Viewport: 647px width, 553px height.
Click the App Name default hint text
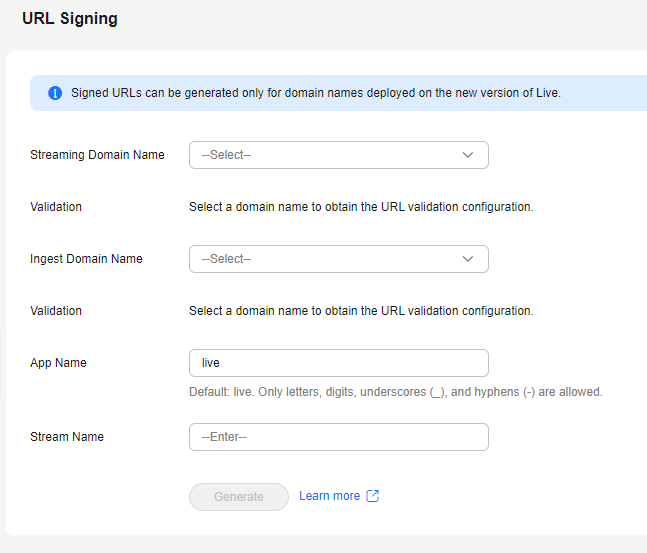click(x=396, y=392)
